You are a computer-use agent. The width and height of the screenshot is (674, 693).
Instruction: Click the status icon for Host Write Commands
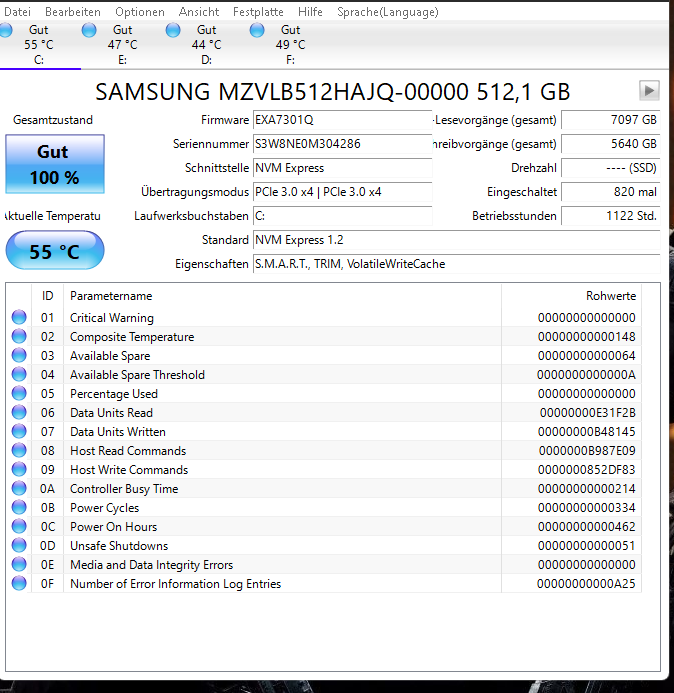[x=19, y=469]
